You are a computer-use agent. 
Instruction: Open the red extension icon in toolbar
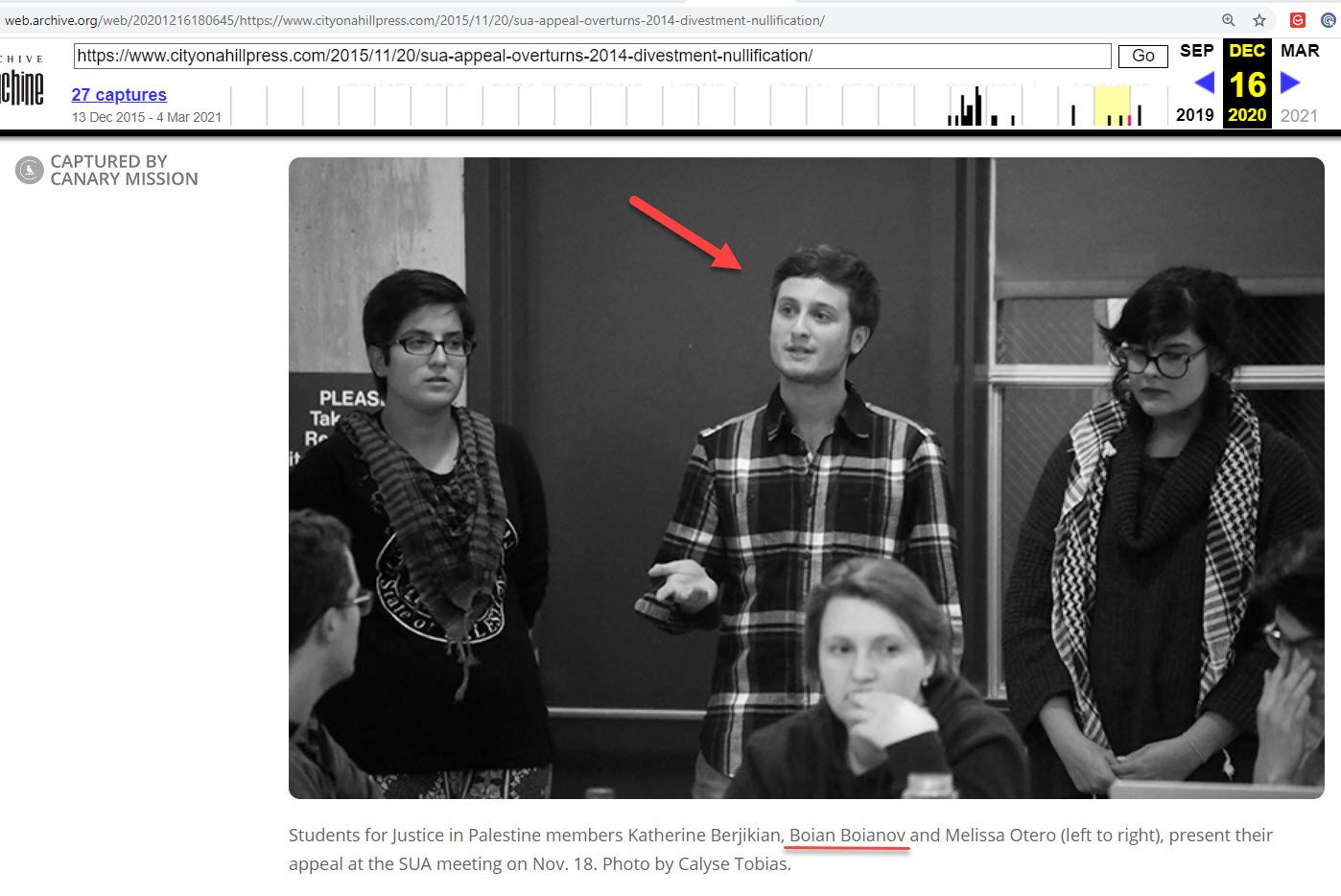point(1298,19)
